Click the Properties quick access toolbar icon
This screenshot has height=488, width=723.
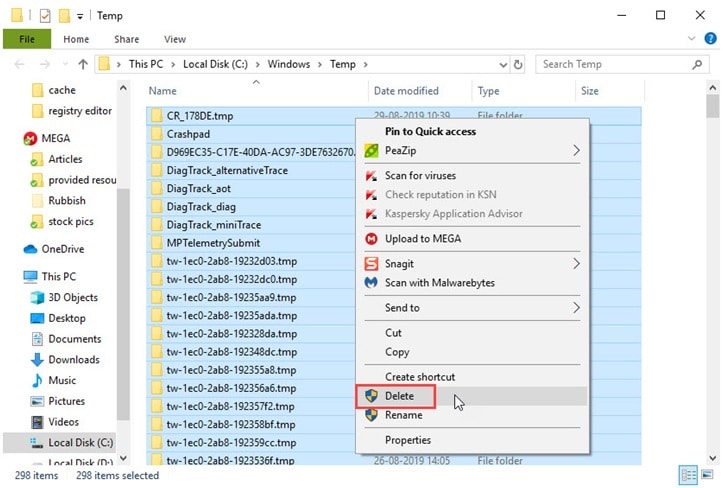tap(45, 16)
